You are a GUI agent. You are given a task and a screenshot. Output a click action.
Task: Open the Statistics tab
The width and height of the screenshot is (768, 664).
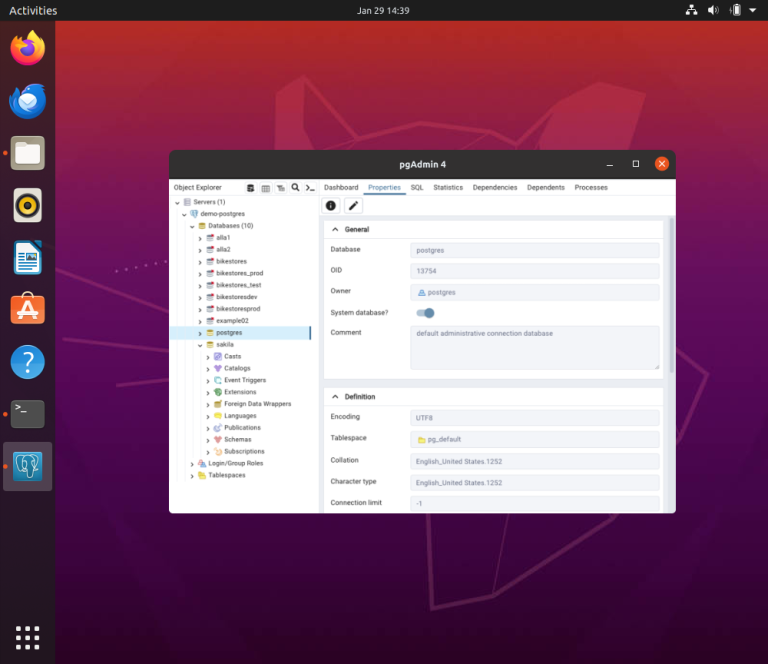click(448, 188)
